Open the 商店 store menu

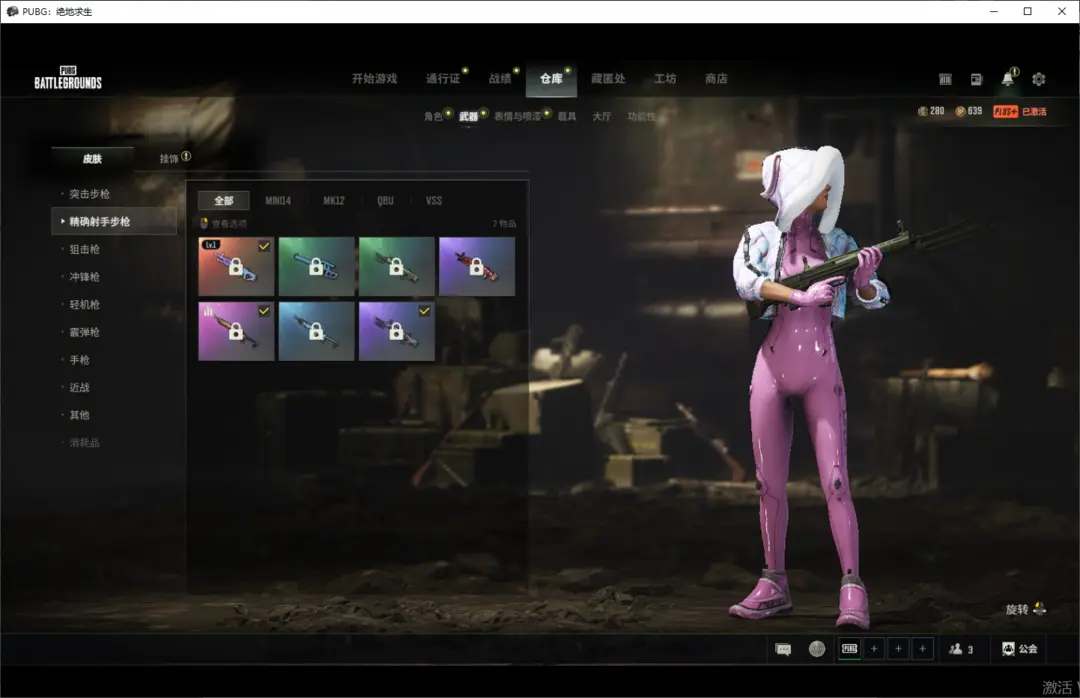(x=716, y=79)
